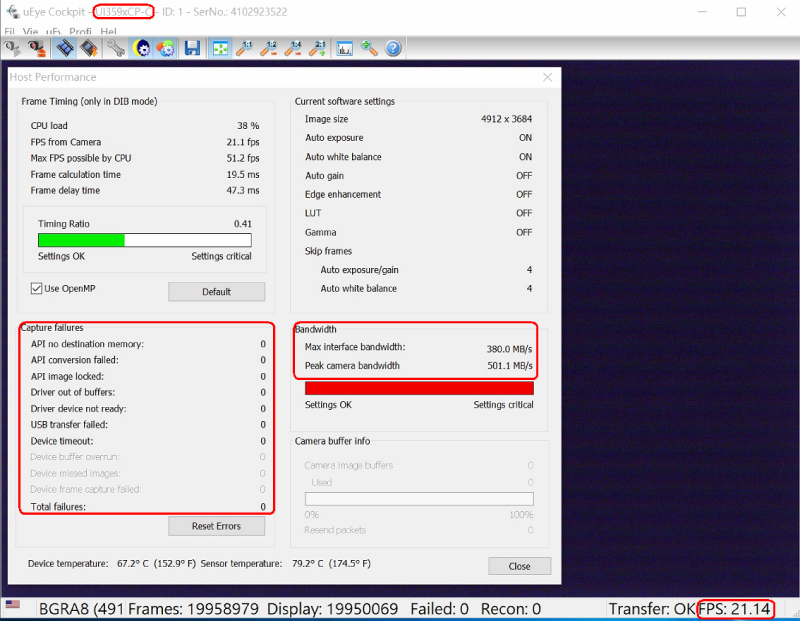Select the 1:1 zoom icon
This screenshot has height=621, width=800.
coord(245,48)
